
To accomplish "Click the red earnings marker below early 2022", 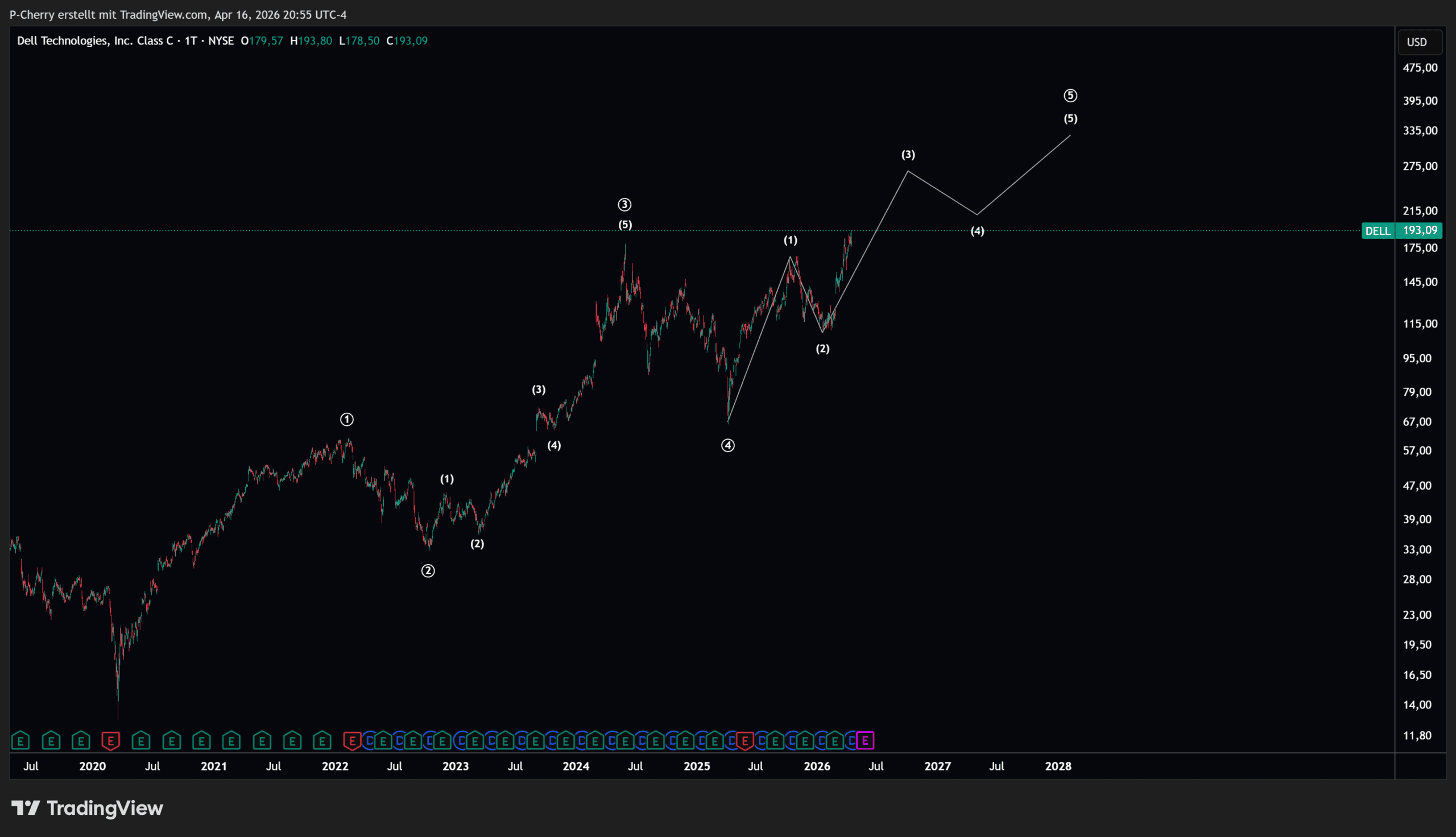I will tap(352, 740).
